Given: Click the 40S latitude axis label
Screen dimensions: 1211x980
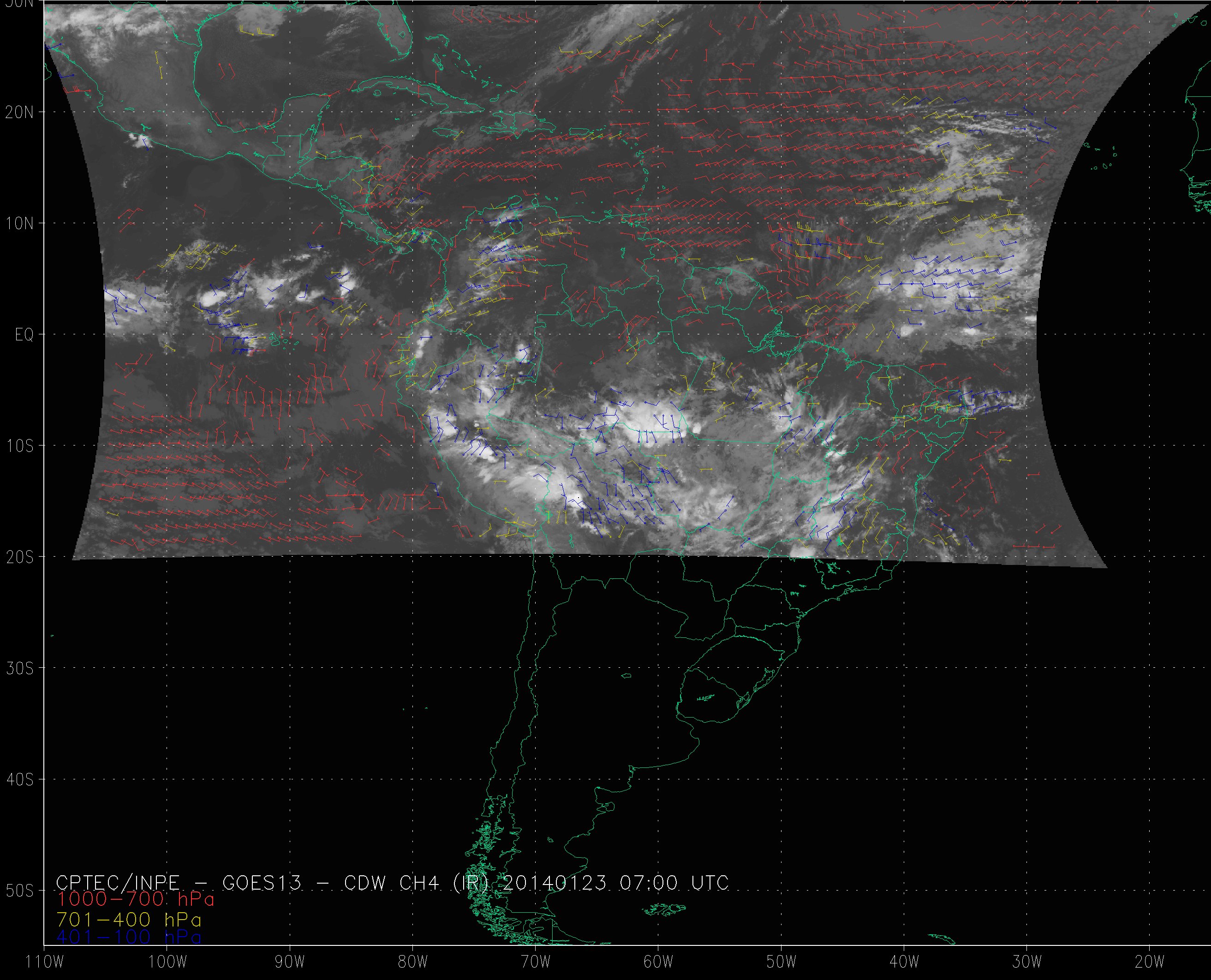Looking at the screenshot, I should tap(20, 779).
